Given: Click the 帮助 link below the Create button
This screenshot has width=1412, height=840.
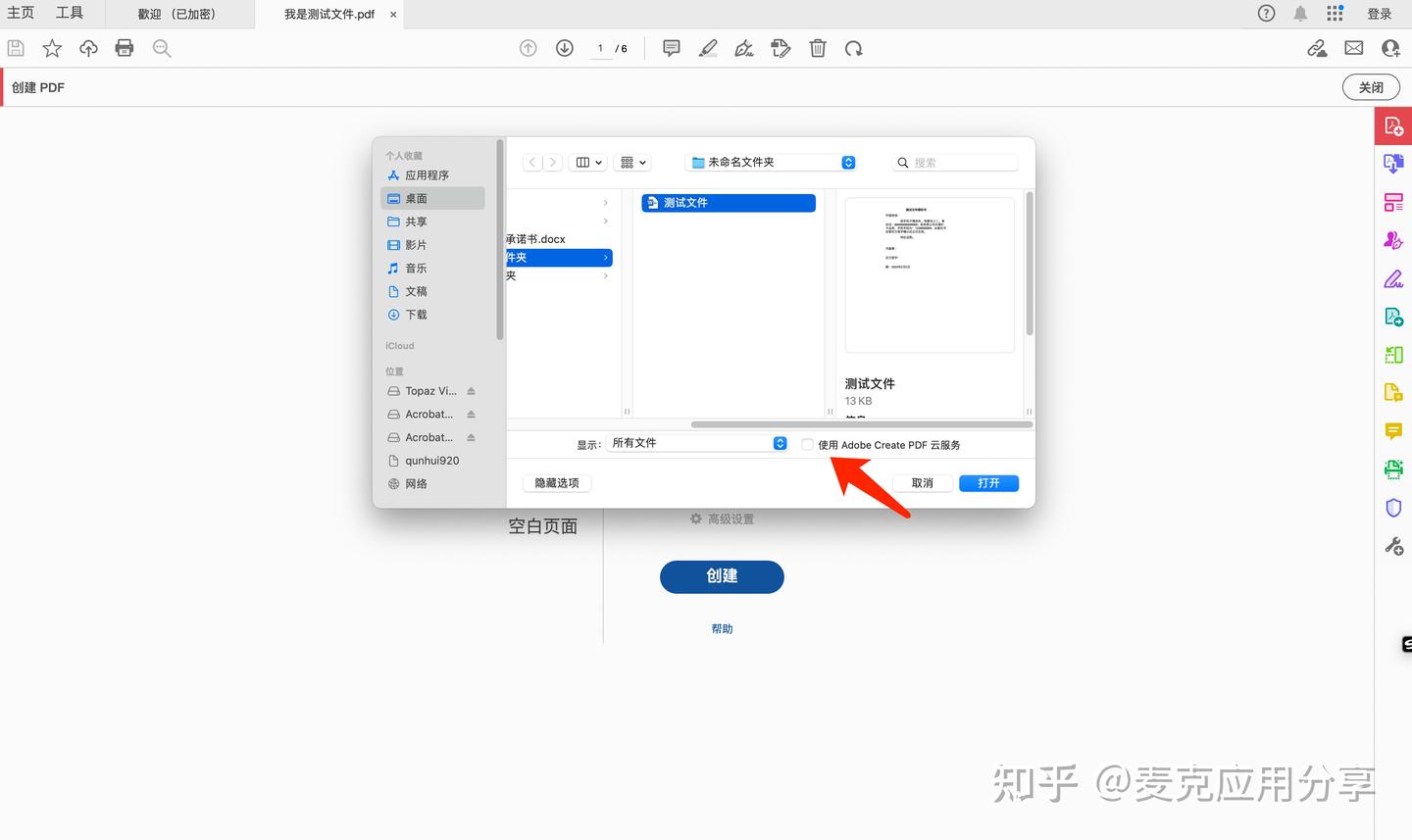Looking at the screenshot, I should (x=722, y=627).
